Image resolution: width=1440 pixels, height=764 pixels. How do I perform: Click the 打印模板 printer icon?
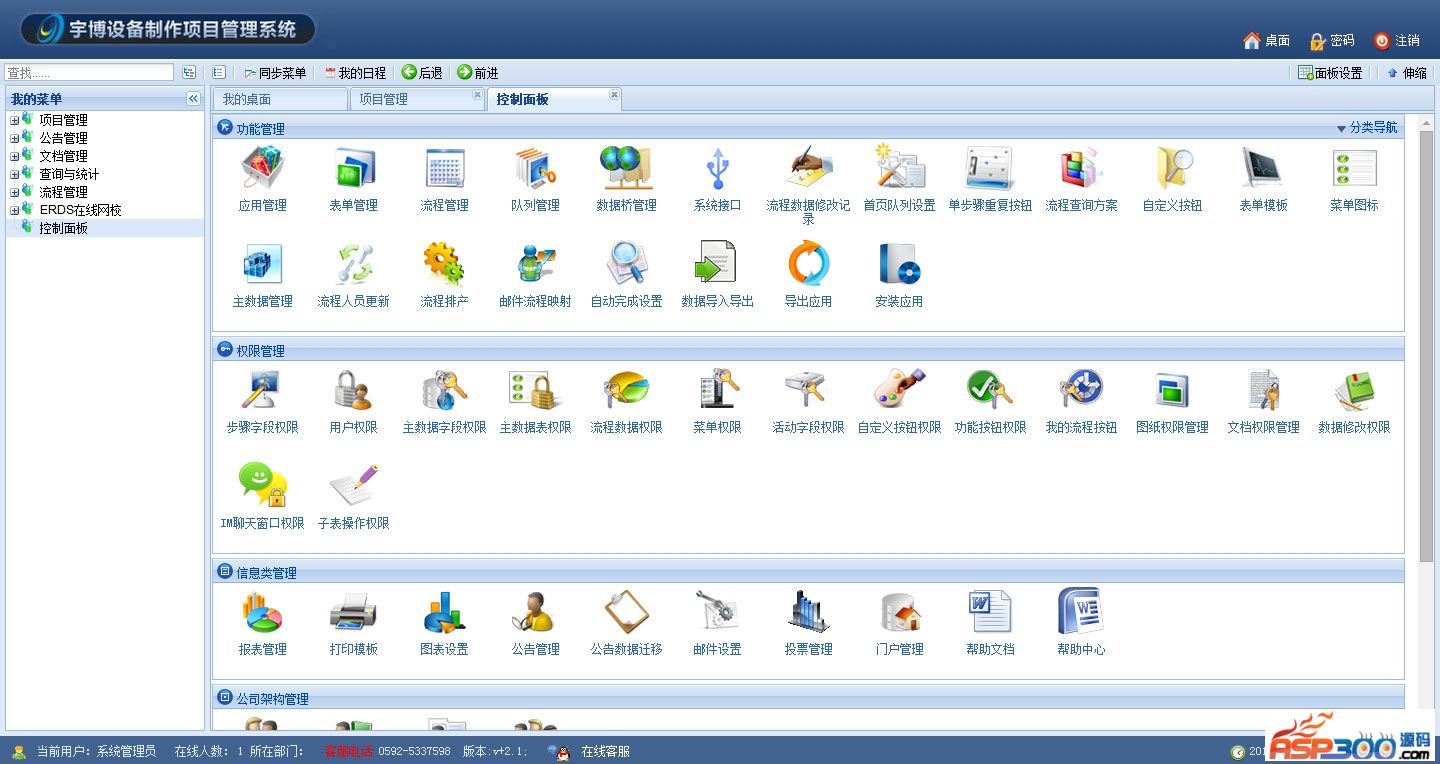coord(354,612)
